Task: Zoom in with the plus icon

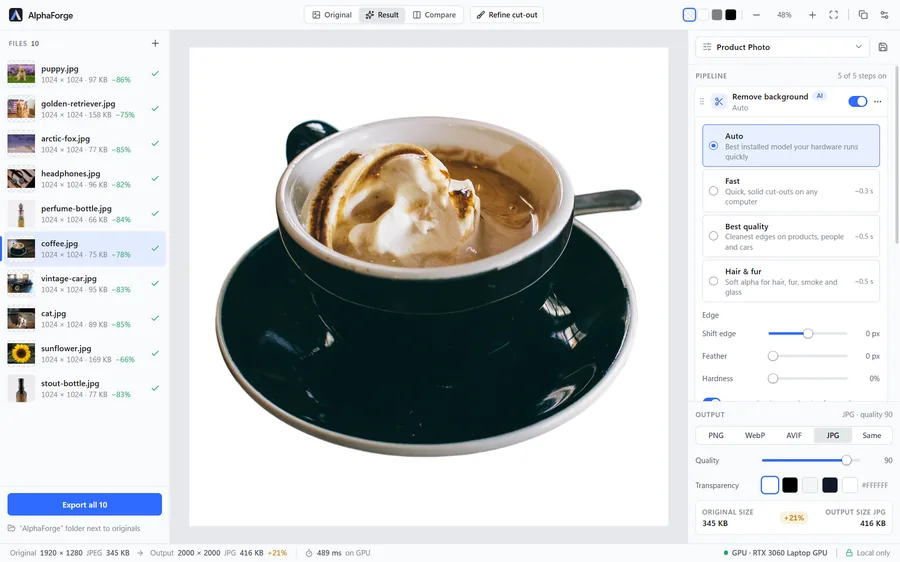Action: (x=812, y=15)
